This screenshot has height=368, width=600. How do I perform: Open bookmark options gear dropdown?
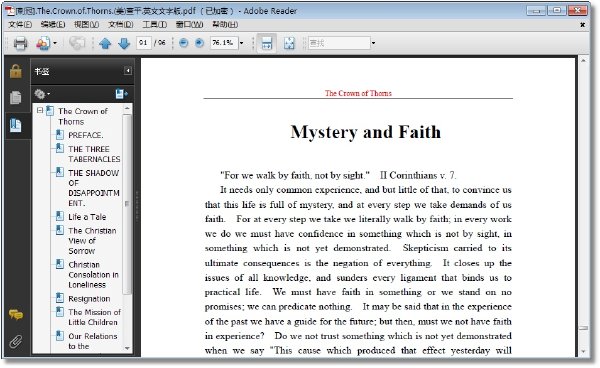[x=42, y=94]
